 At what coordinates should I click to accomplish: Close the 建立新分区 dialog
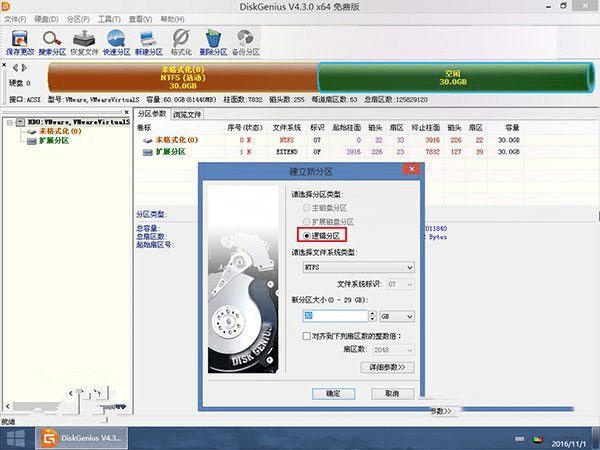click(x=412, y=169)
